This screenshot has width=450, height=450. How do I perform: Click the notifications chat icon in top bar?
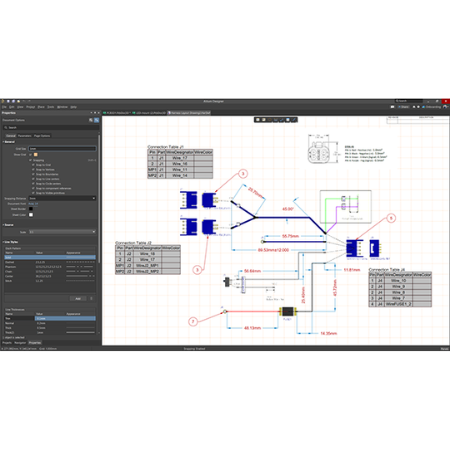tap(392, 107)
